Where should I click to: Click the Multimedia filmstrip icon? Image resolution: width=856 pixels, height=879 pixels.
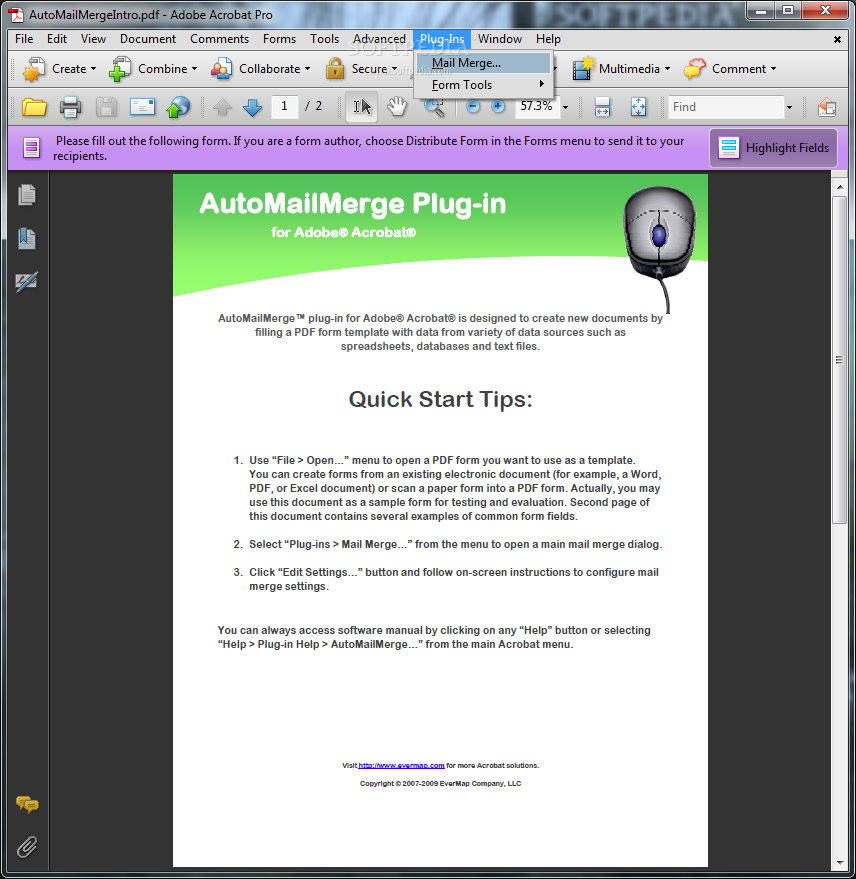pos(583,68)
